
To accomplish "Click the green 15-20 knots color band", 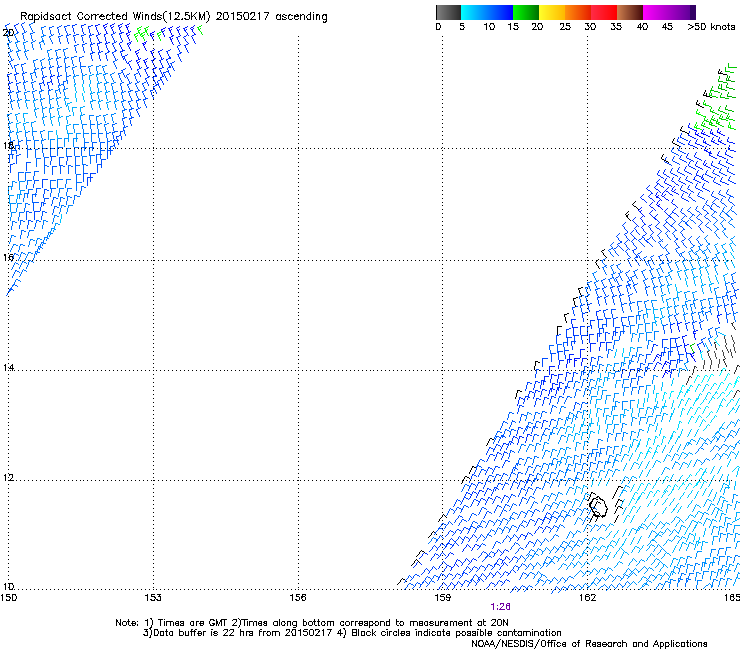I will (526, 12).
